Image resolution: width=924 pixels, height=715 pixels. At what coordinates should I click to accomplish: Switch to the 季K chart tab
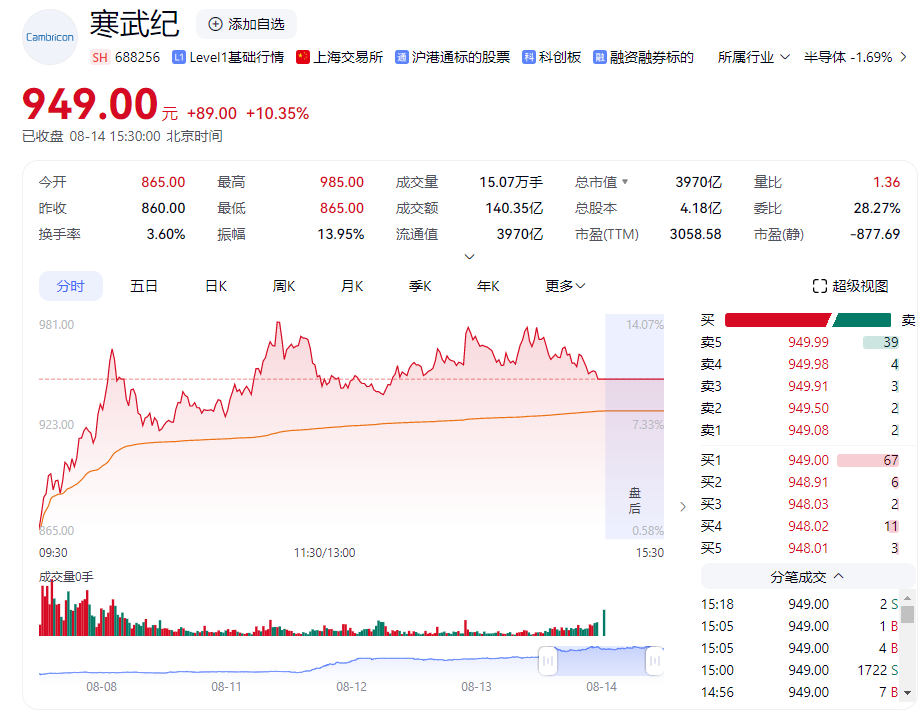pos(420,286)
